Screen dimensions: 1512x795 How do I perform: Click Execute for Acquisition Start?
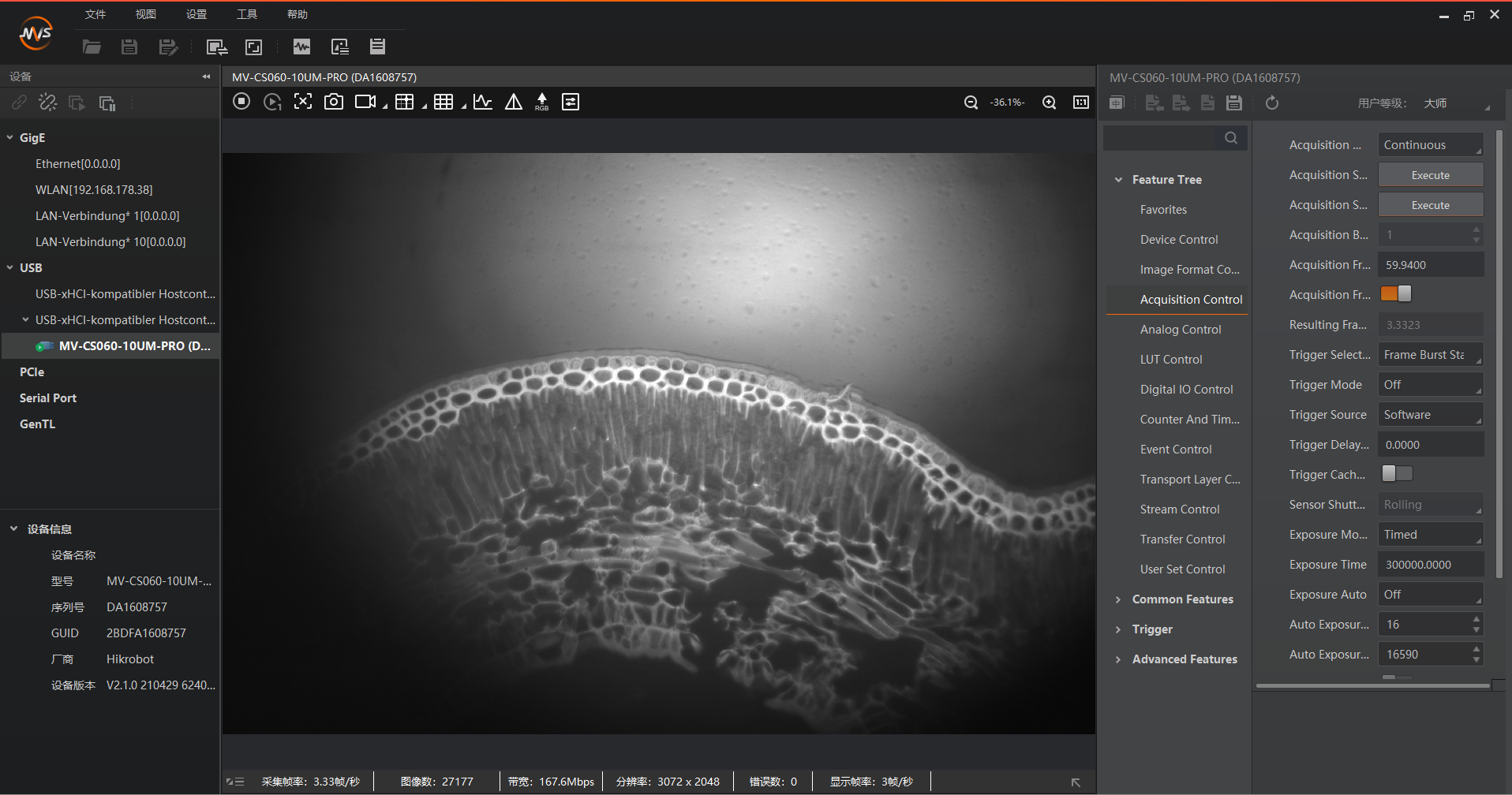[x=1430, y=175]
